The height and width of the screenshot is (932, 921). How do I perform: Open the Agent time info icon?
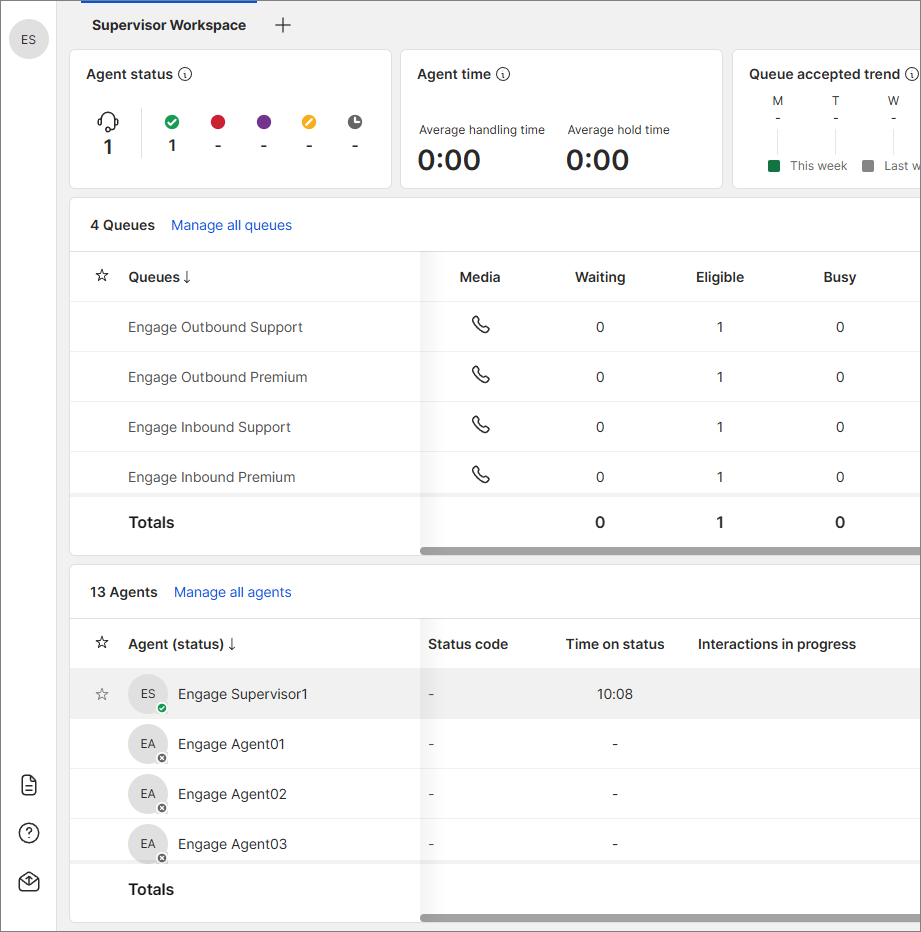[503, 74]
